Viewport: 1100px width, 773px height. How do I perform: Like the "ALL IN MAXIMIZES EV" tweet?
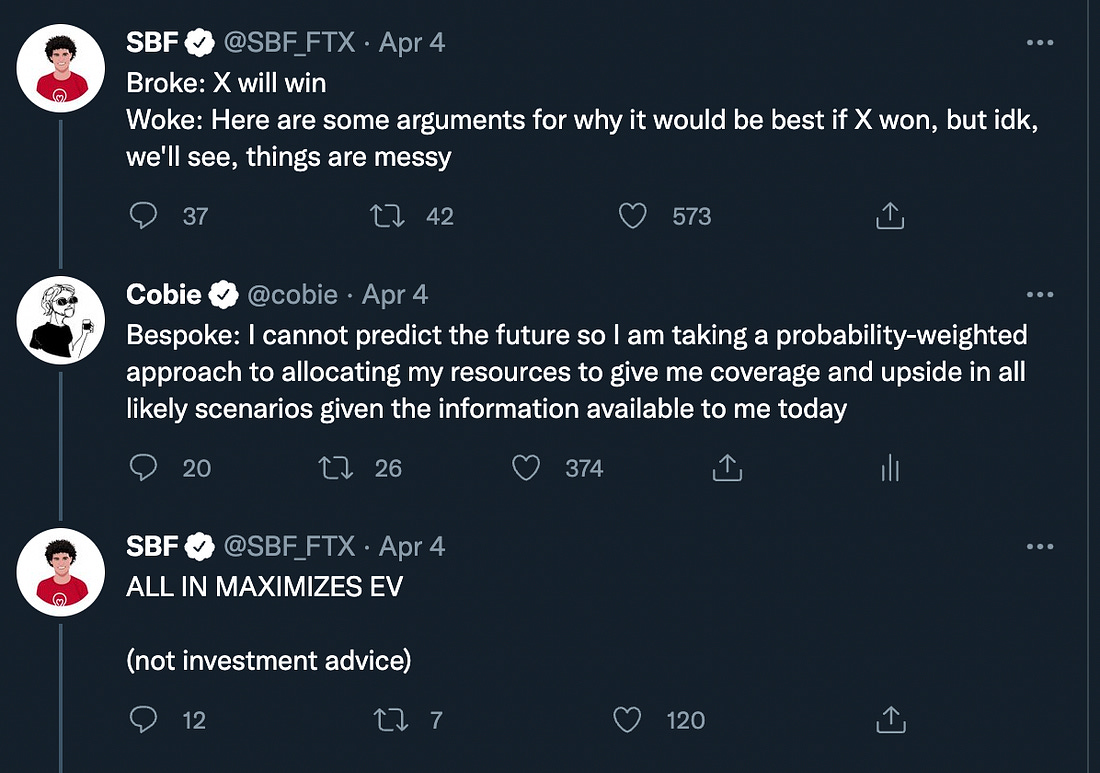pyautogui.click(x=627, y=719)
